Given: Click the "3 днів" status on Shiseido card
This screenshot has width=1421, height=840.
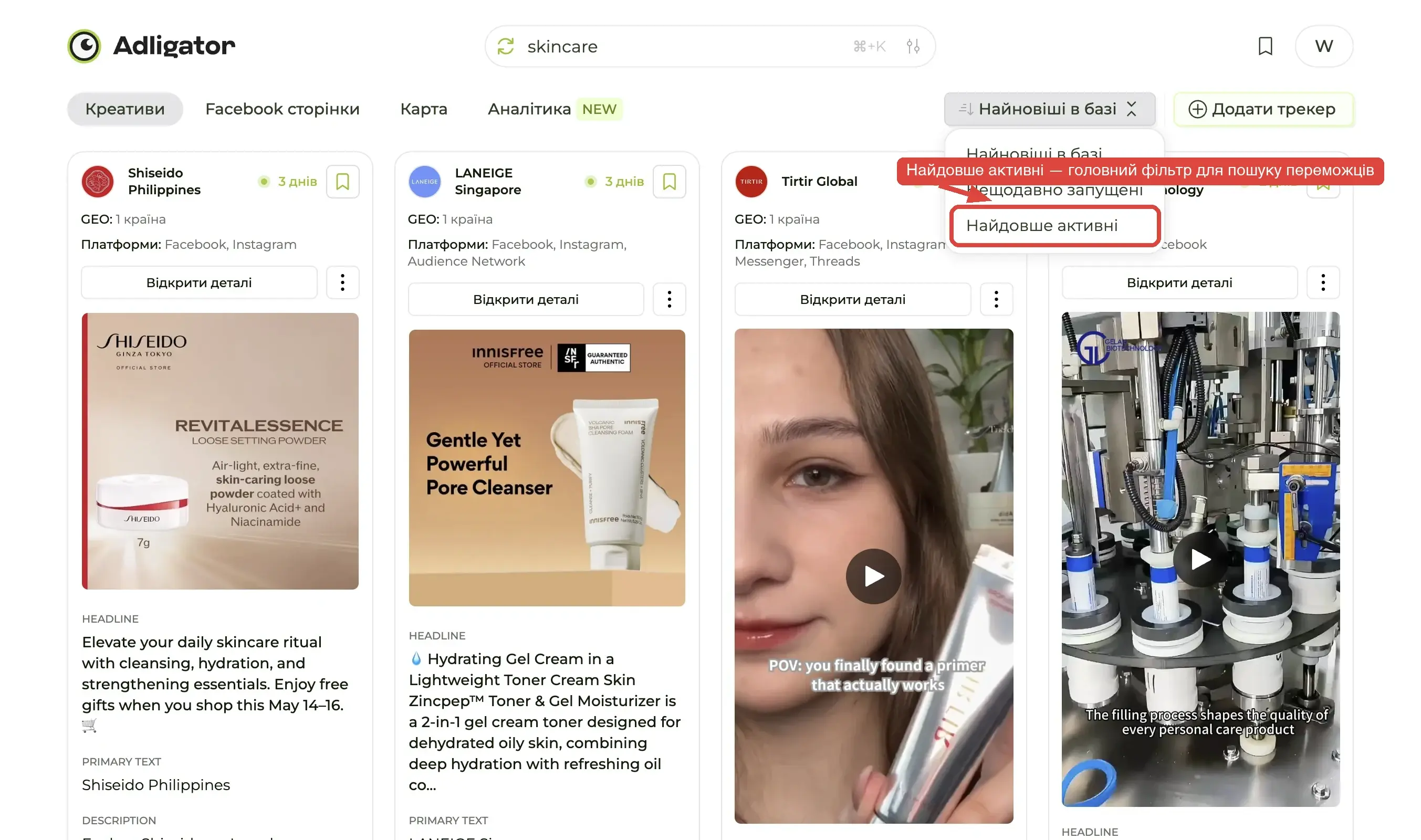Looking at the screenshot, I should pos(288,182).
